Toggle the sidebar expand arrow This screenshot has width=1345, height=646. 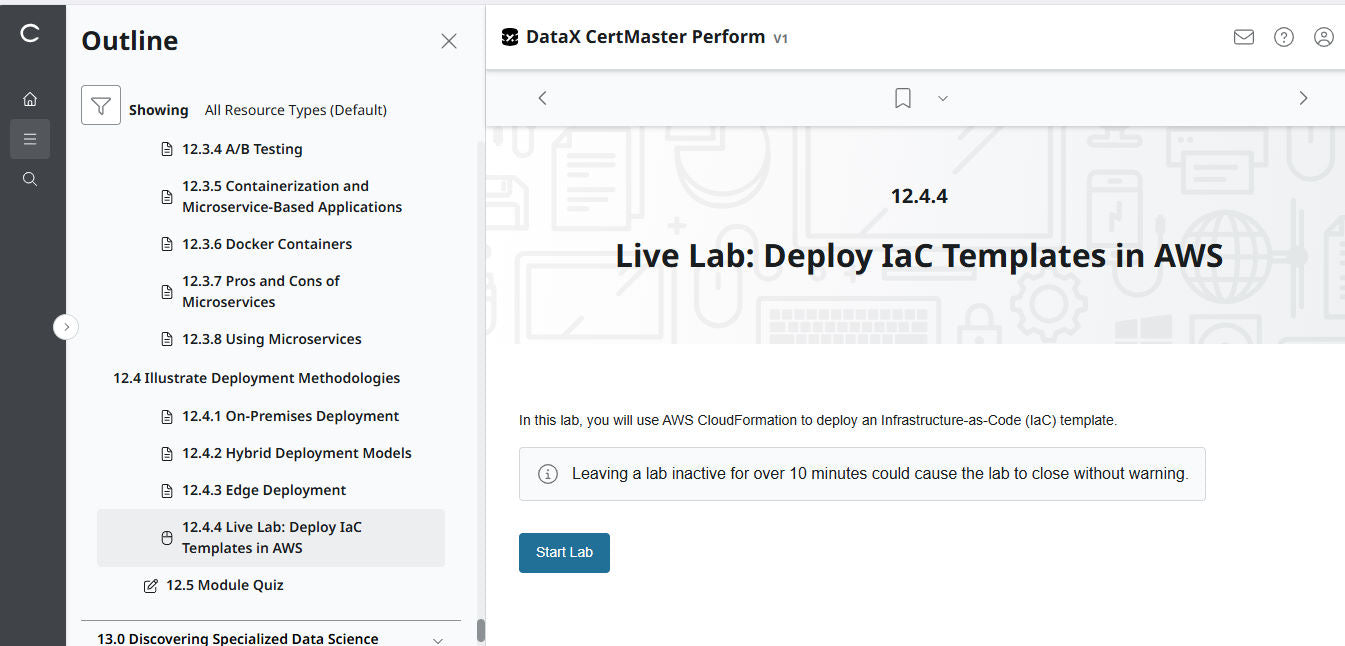tap(66, 327)
